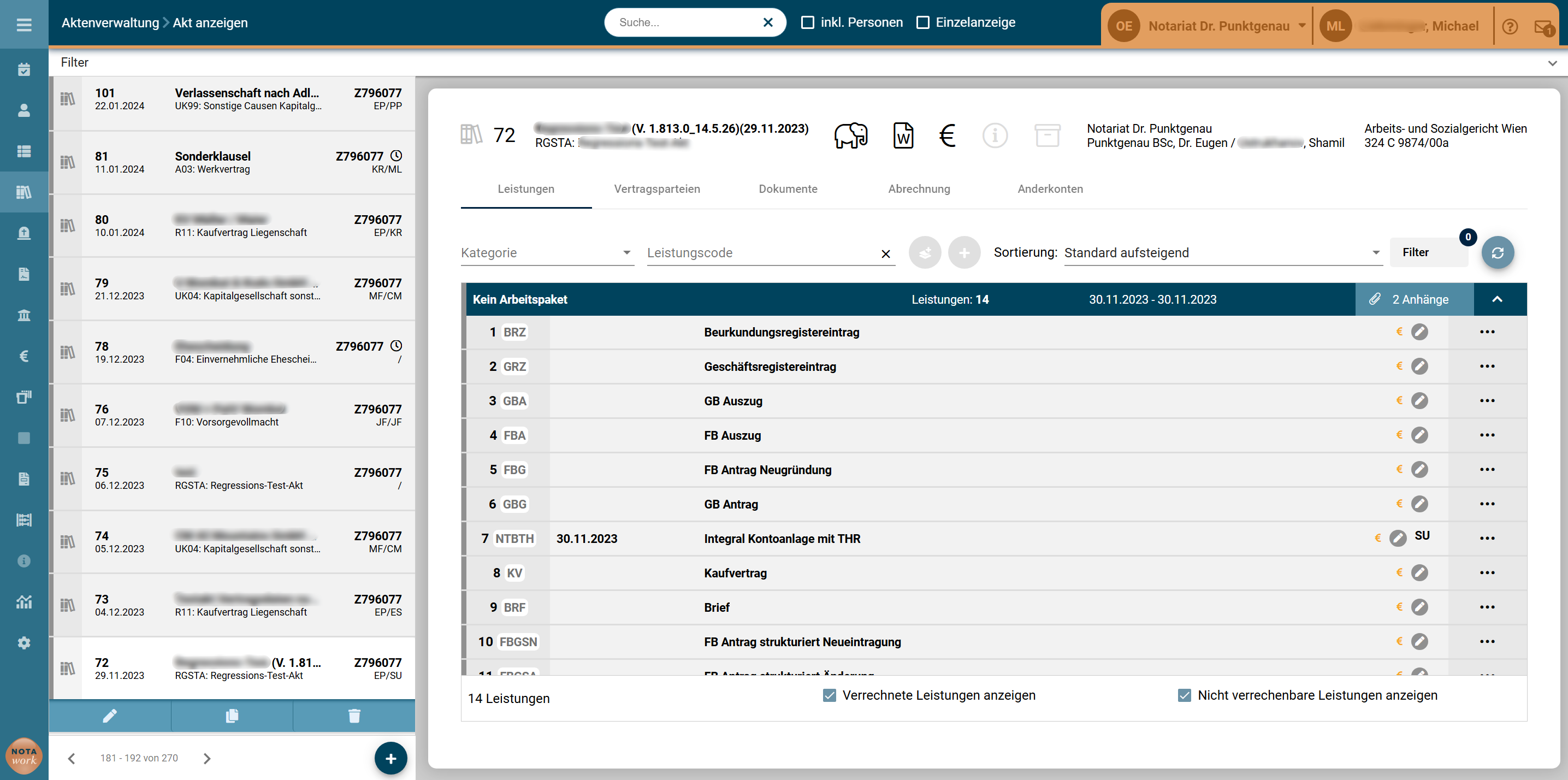Viewport: 1568px width, 780px height.
Task: Open the euro icon in sidebar
Action: [x=23, y=356]
